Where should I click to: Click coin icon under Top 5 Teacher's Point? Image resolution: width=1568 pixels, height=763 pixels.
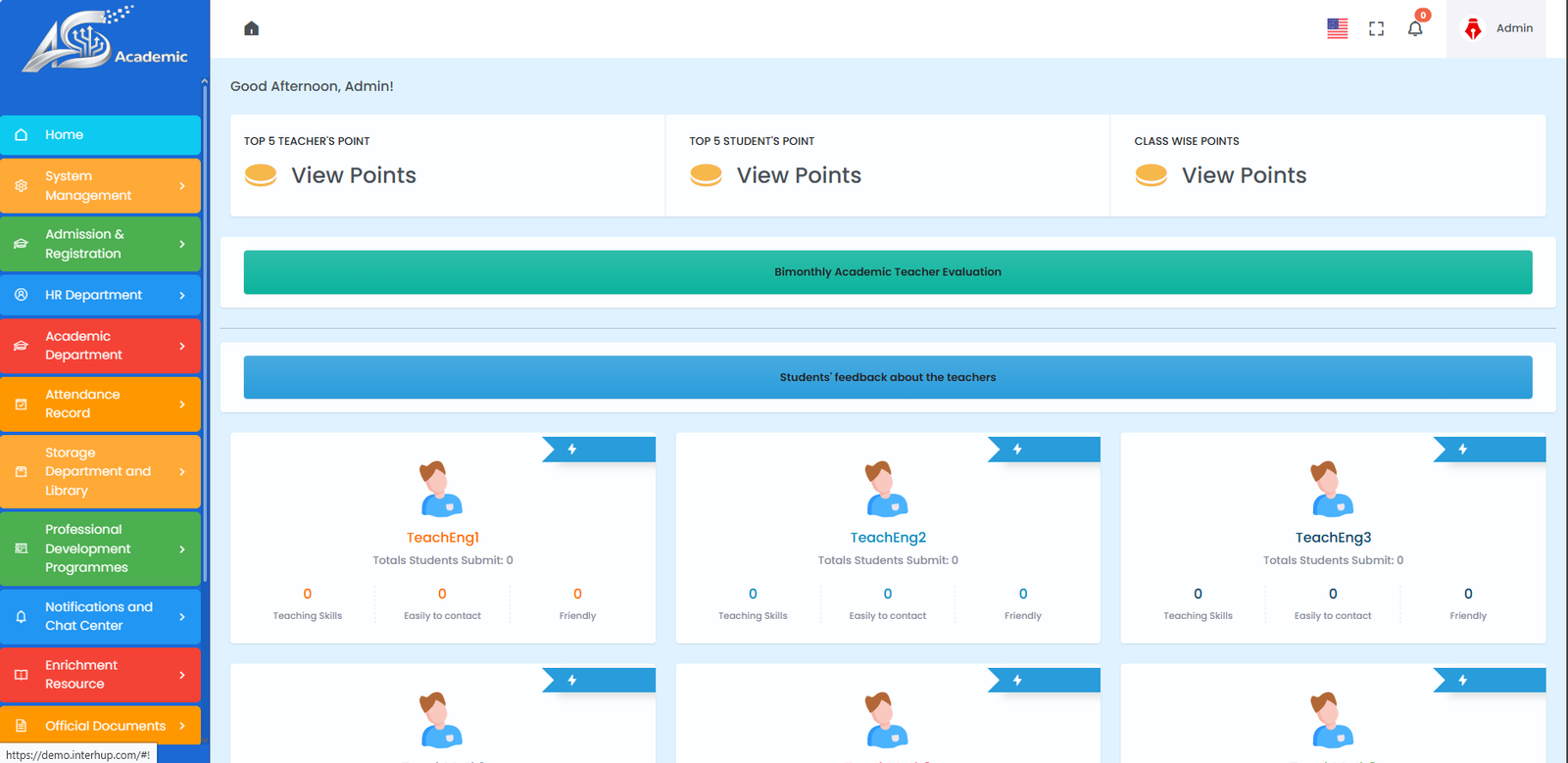(261, 175)
